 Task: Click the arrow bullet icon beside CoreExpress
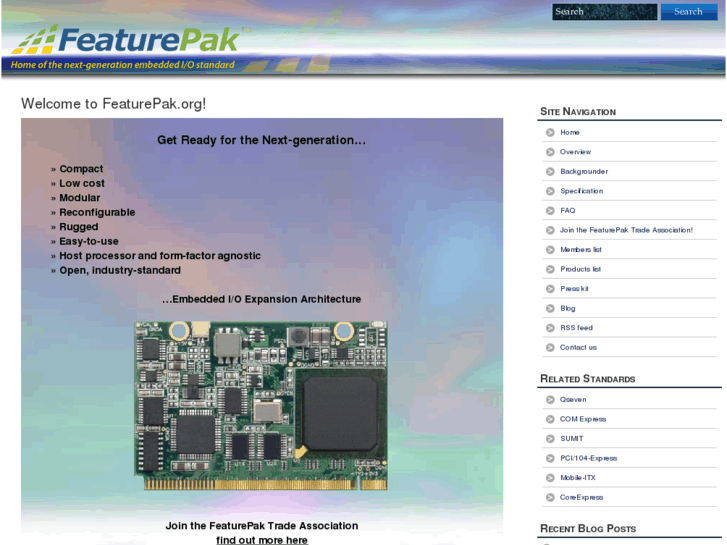pyautogui.click(x=550, y=497)
